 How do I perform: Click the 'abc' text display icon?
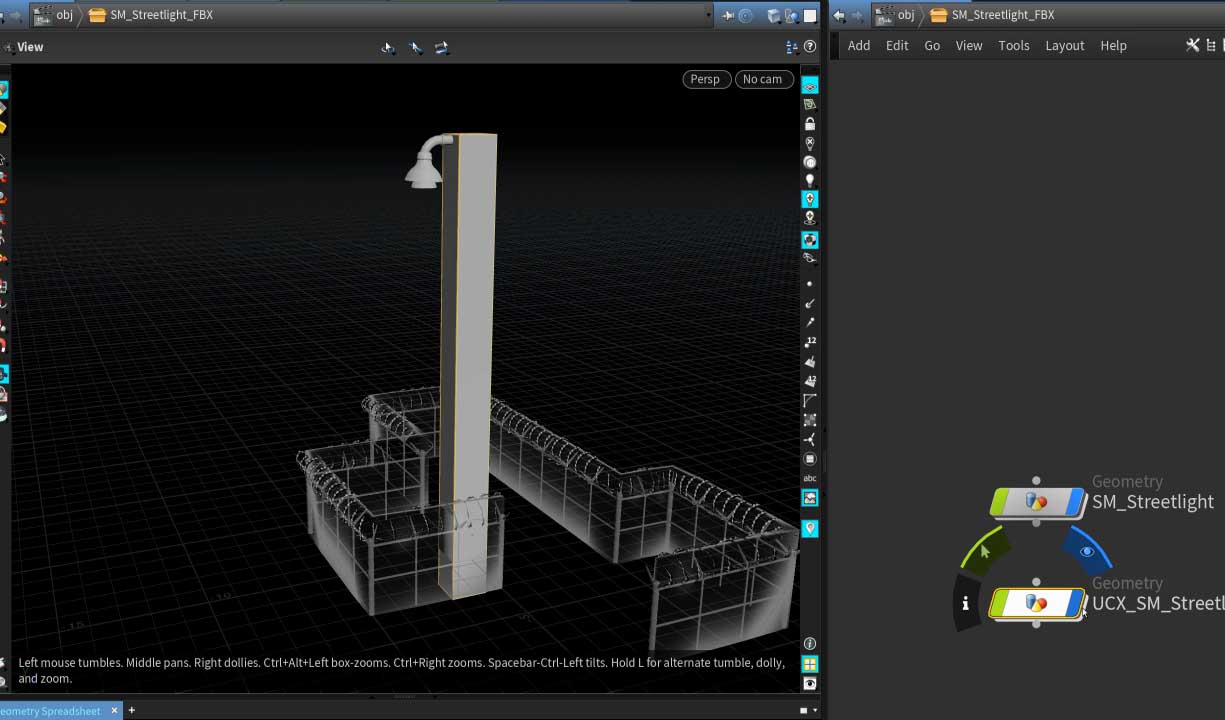pos(810,479)
